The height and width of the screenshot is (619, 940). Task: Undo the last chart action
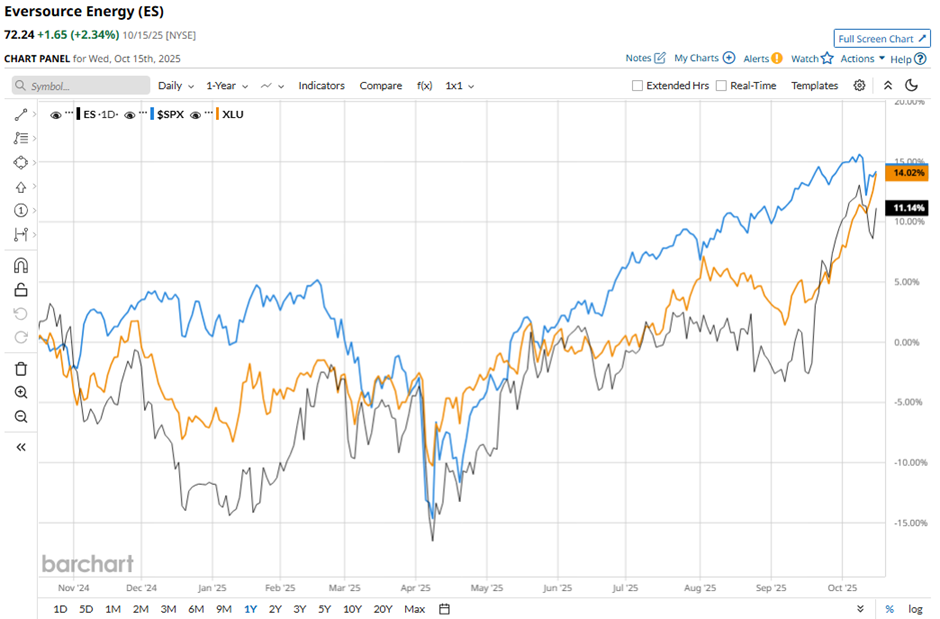[x=20, y=313]
